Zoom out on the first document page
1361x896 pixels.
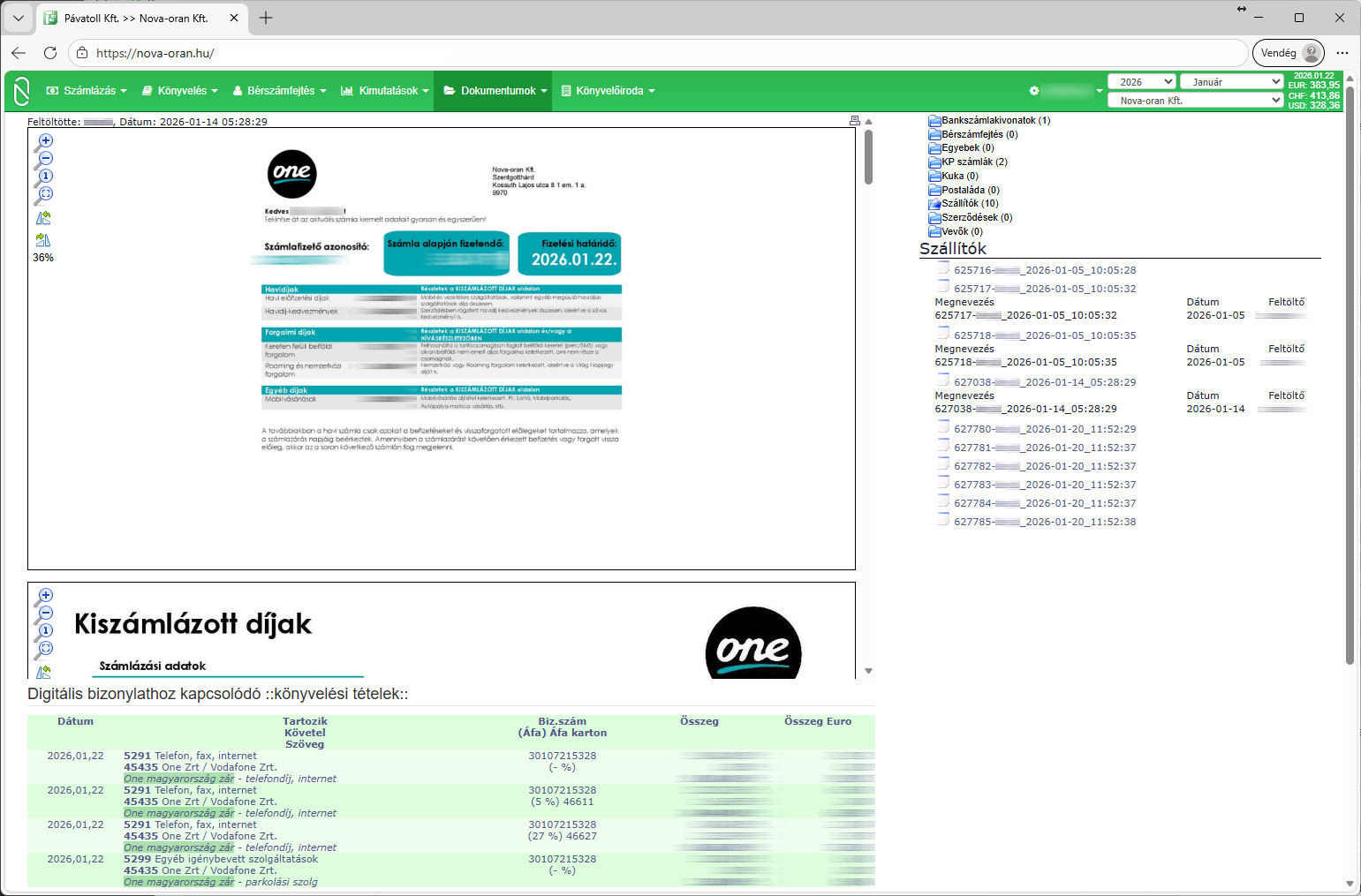(x=44, y=159)
